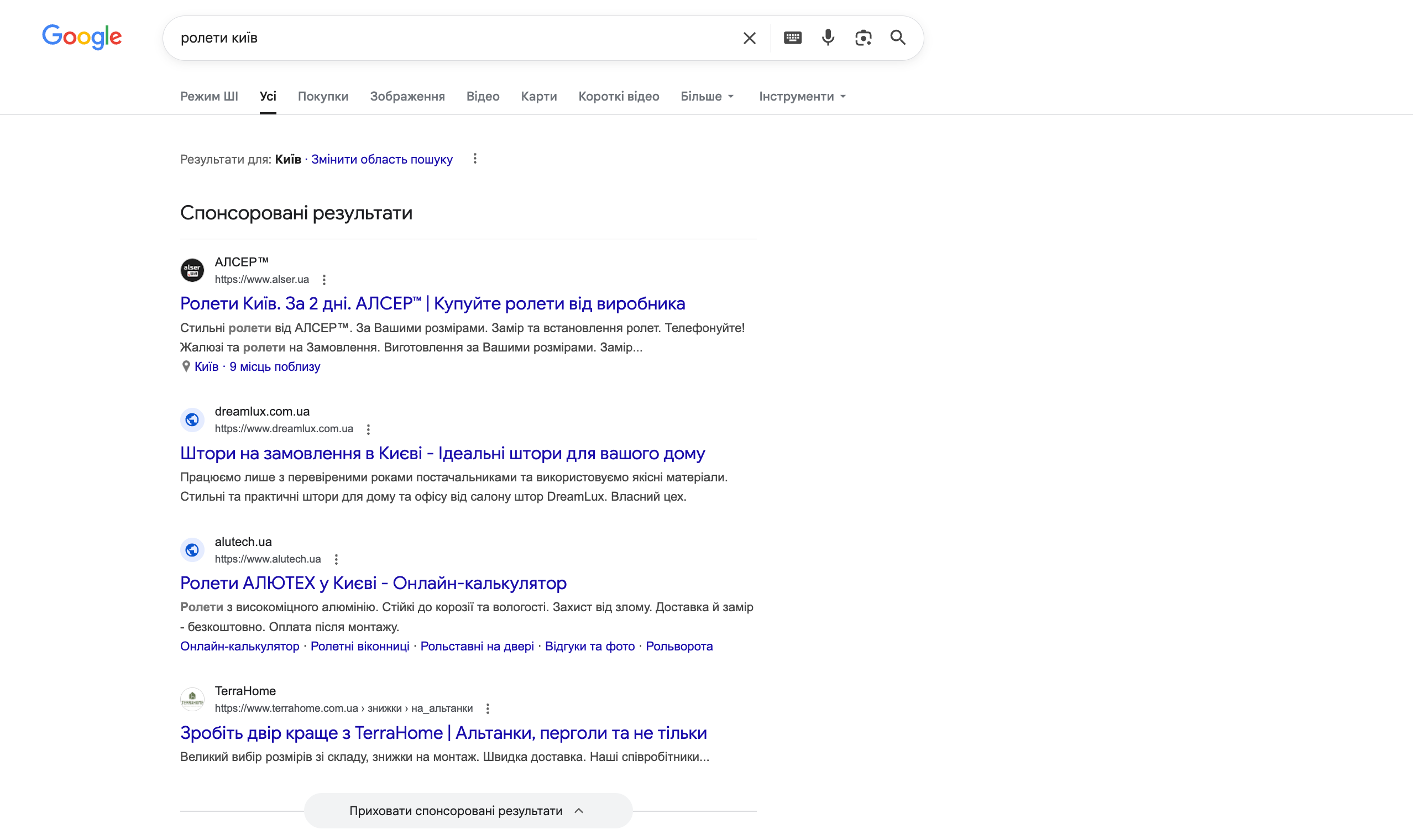Screen dimensions: 1413x840
Task: Open 'Штори на замовлення в Києві' result
Action: click(x=442, y=453)
